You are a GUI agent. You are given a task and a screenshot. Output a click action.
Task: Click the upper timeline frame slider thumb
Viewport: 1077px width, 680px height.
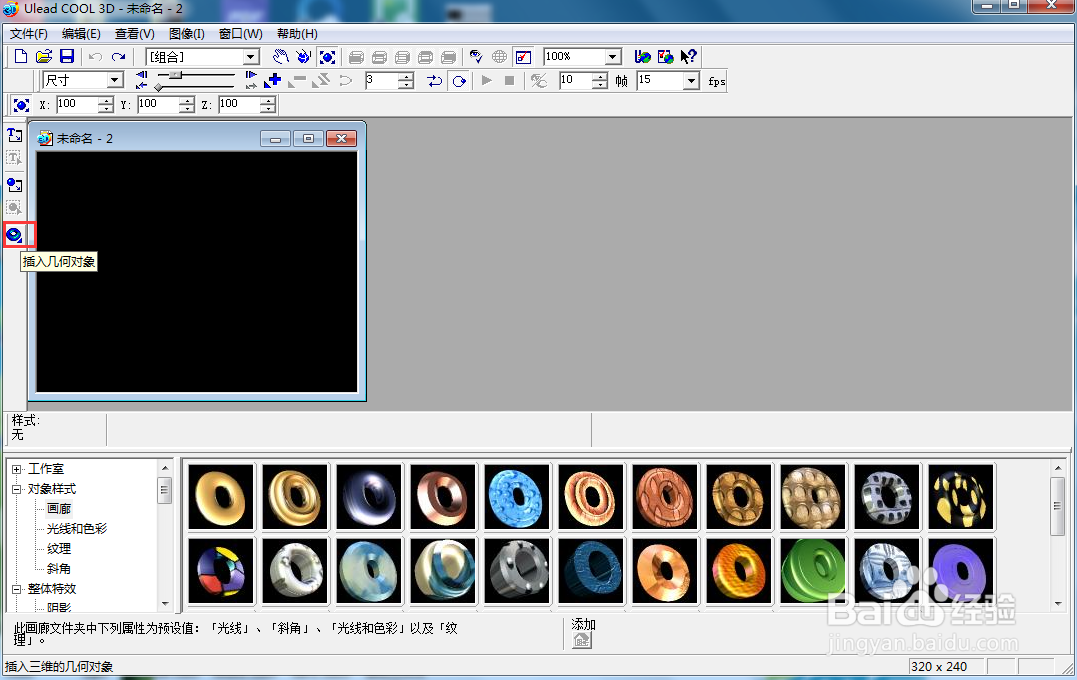175,74
